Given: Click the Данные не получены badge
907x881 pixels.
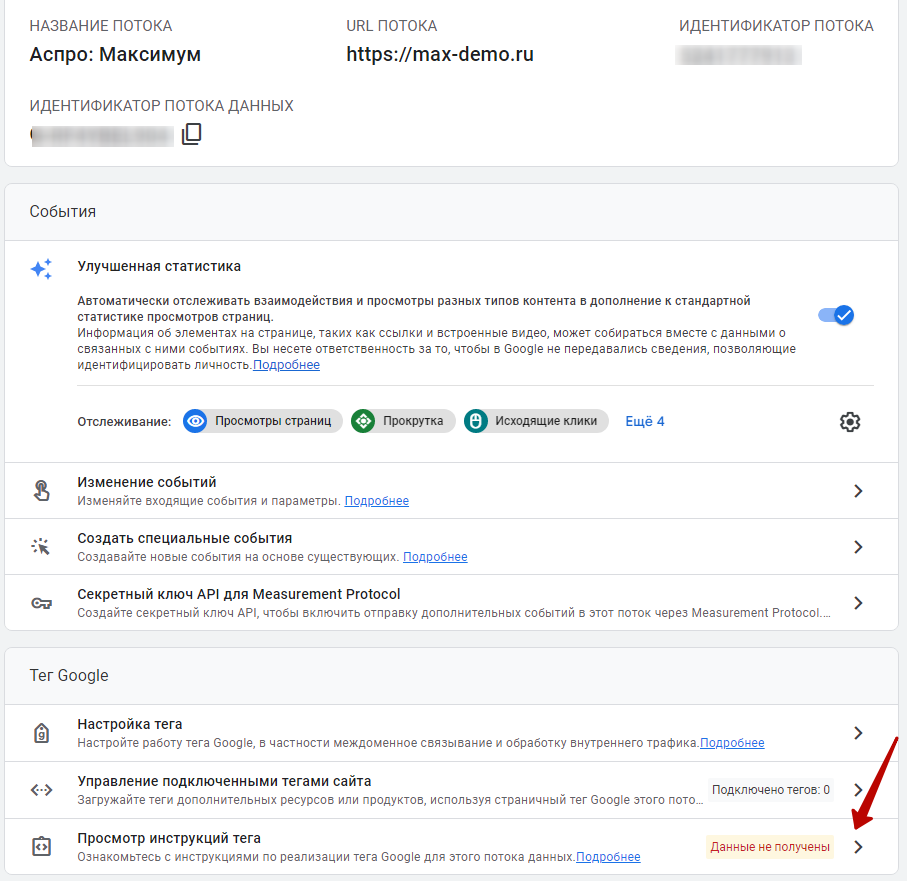Looking at the screenshot, I should click(x=770, y=847).
